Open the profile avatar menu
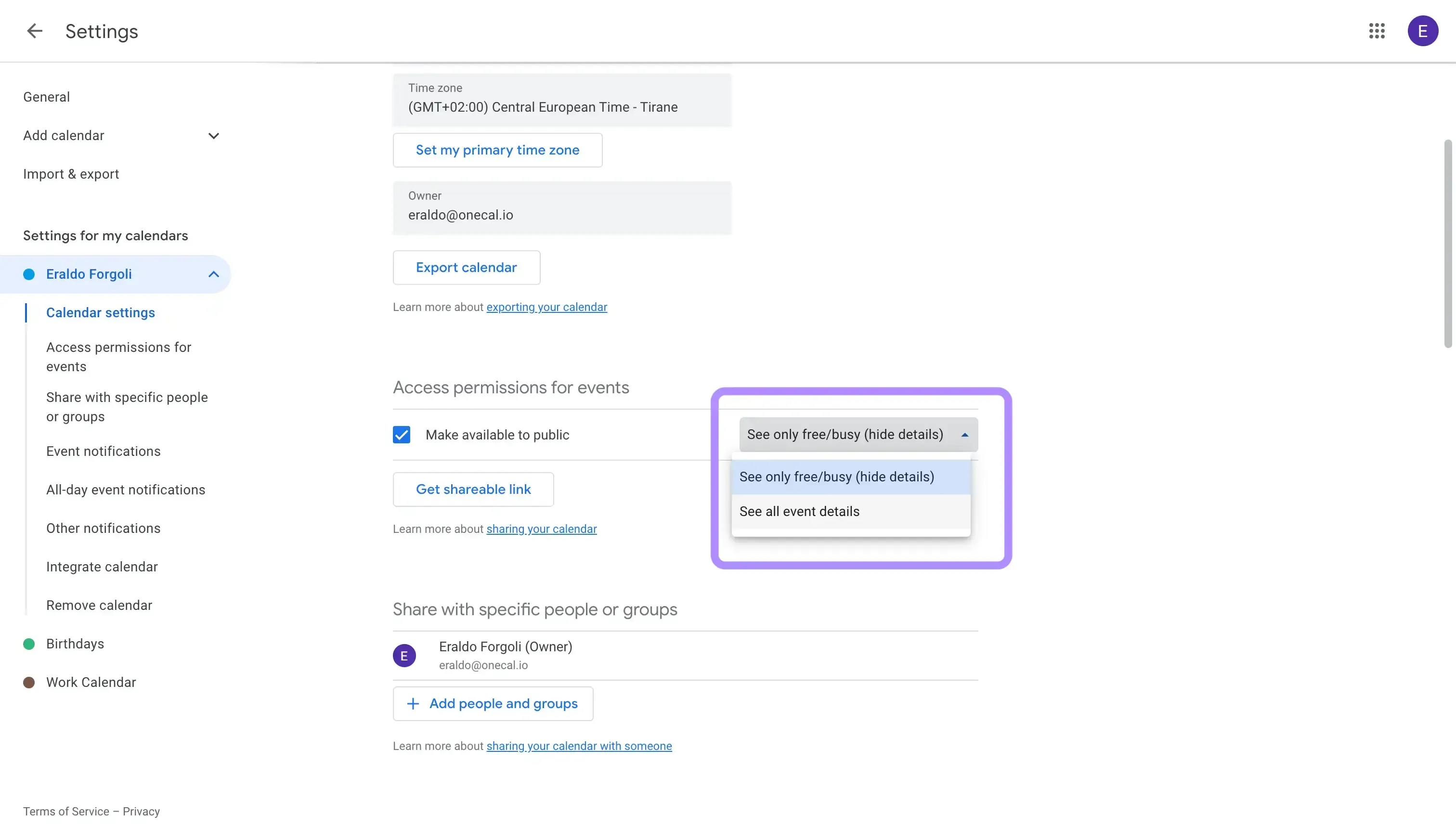Viewport: 1456px width, 826px height. (x=1422, y=31)
